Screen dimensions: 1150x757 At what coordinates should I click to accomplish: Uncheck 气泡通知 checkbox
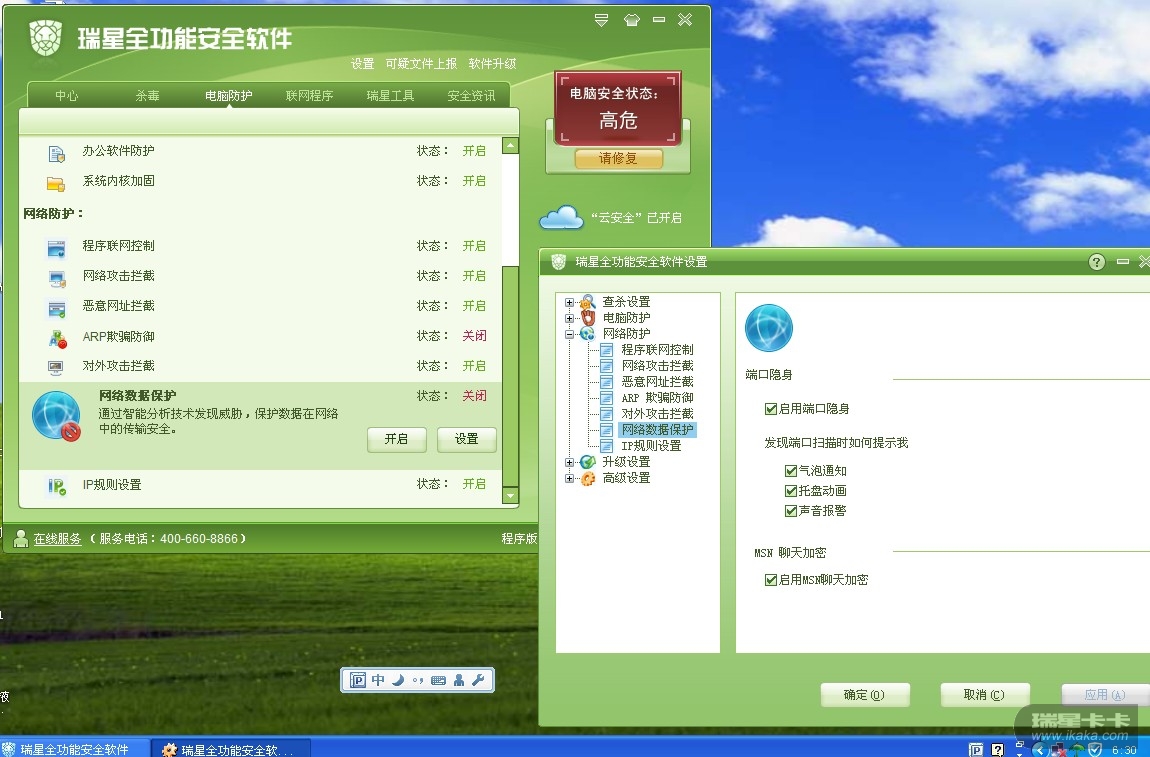pos(791,471)
